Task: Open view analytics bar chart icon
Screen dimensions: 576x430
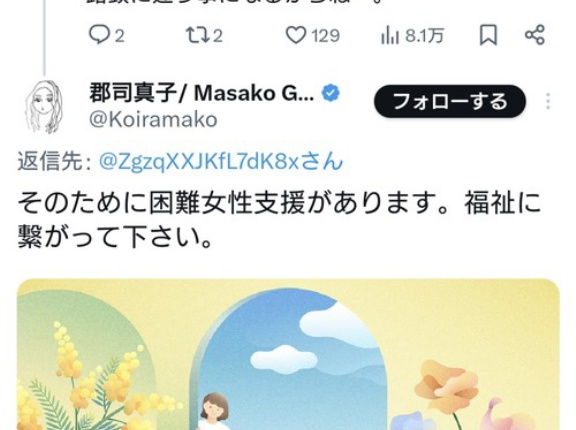Action: (x=390, y=36)
